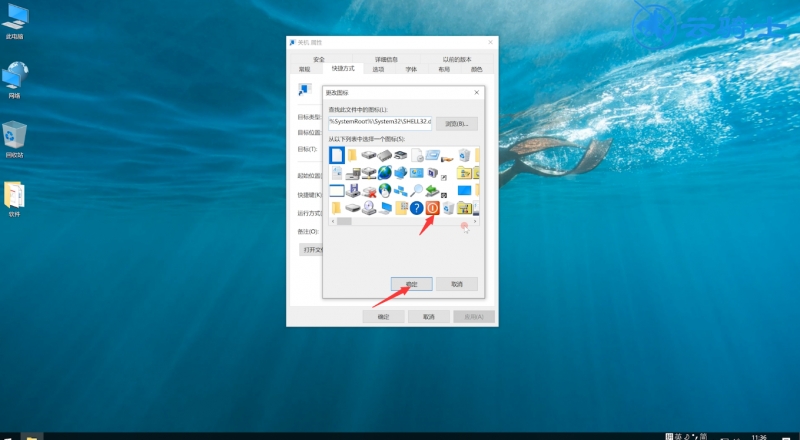Click the 英 input method indicator

click(678, 436)
